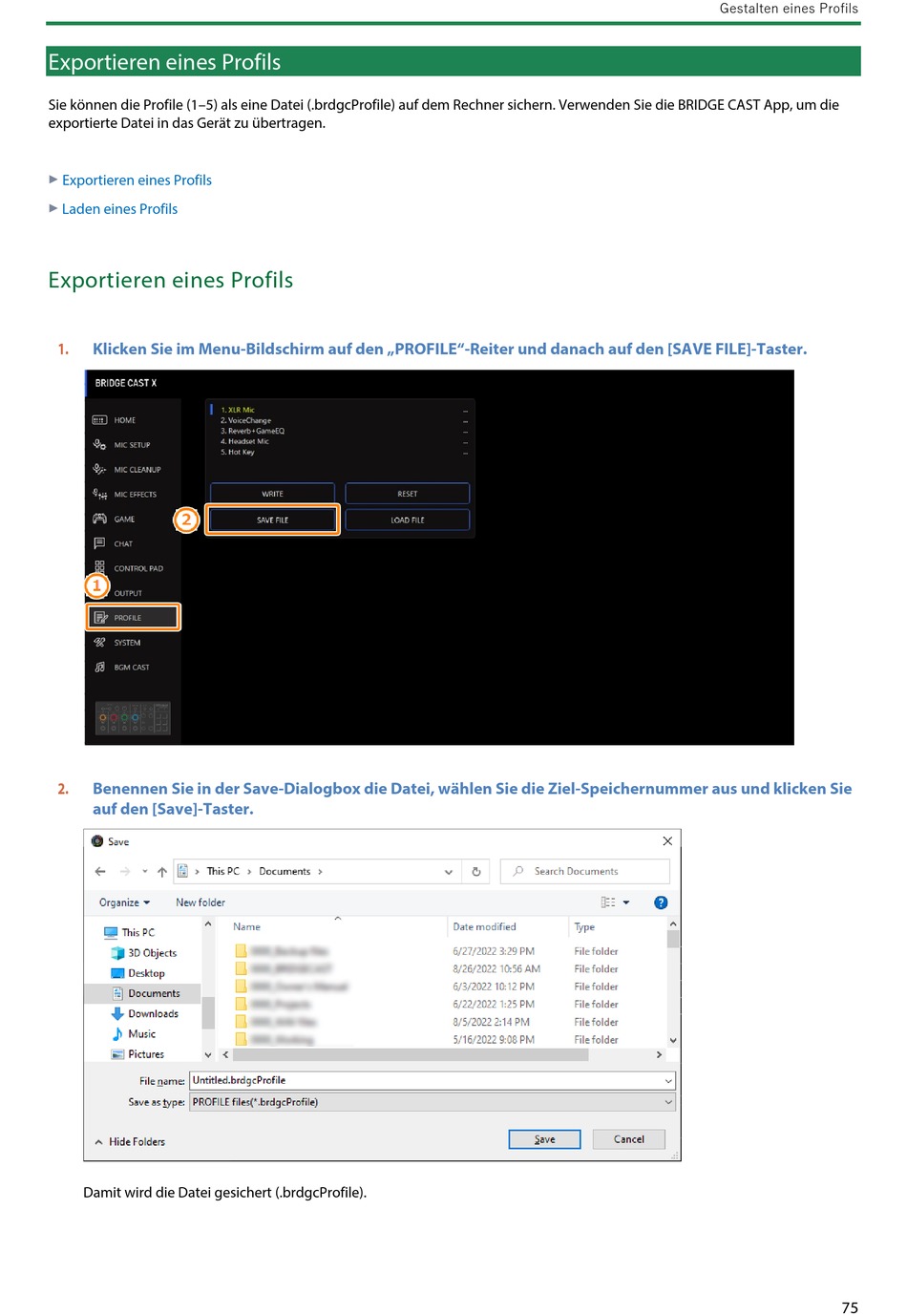Go back with Save dialog back arrow
This screenshot has height=1316, width=907.
click(100, 871)
